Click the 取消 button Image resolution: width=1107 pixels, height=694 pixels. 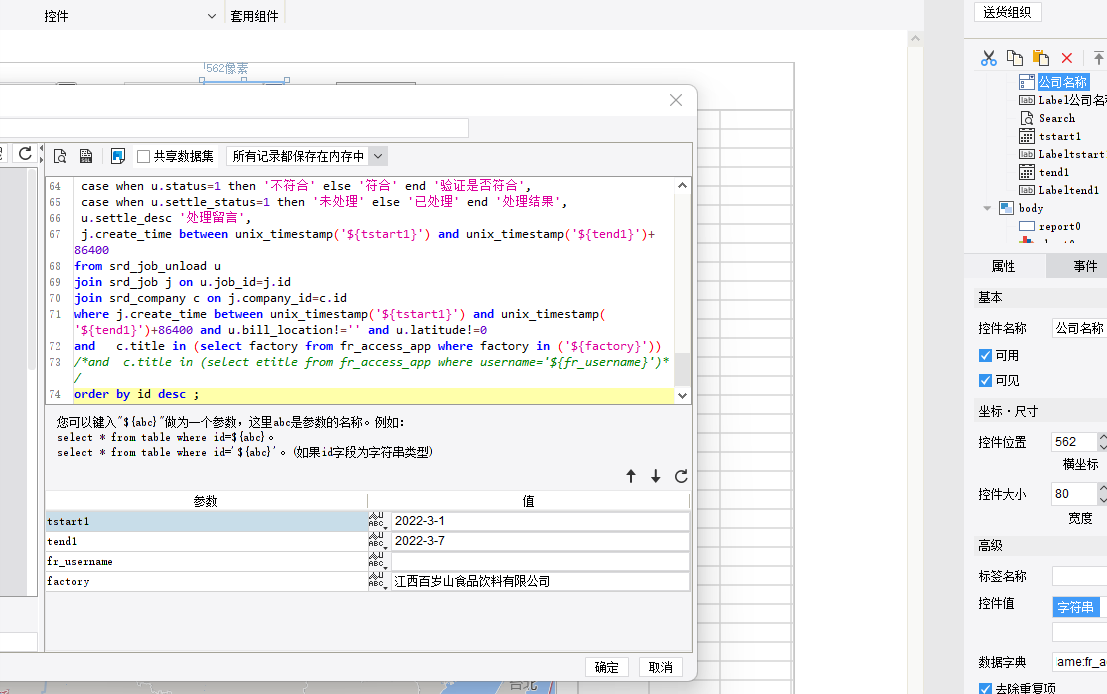(x=660, y=667)
